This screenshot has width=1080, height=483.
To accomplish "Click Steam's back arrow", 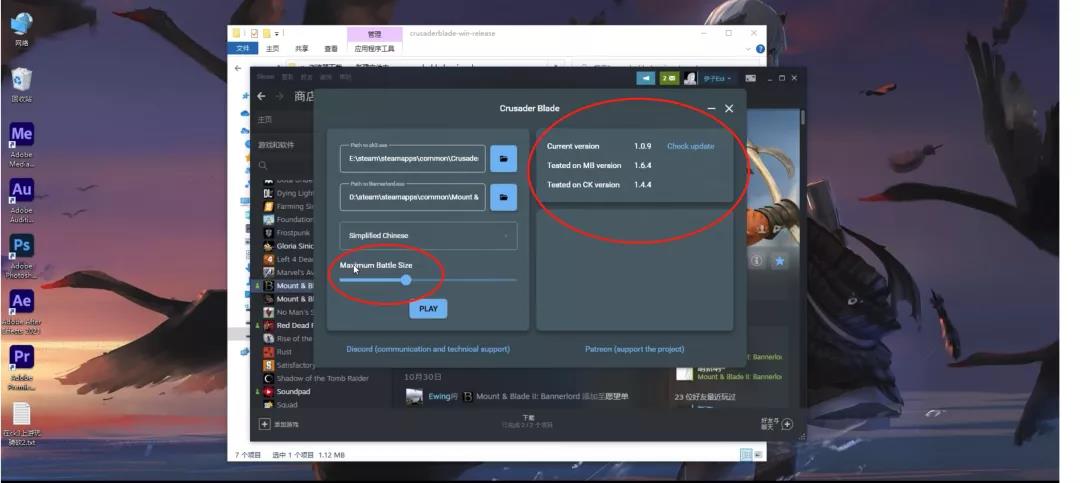I will coord(261,96).
